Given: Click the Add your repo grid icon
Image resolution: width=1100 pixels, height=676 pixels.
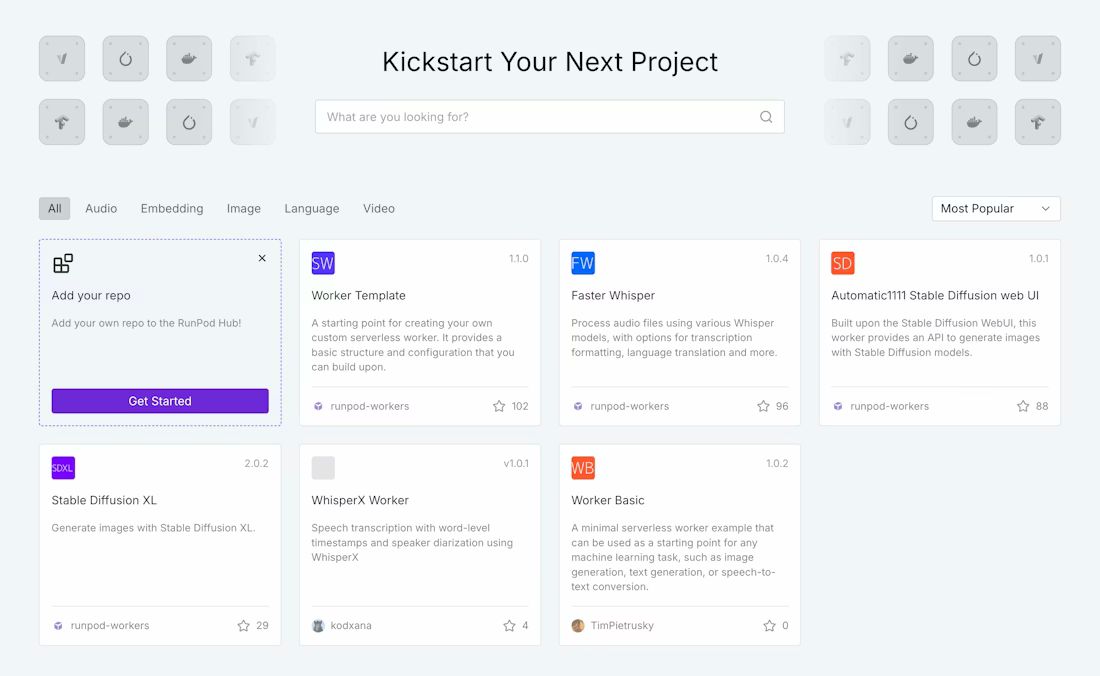Looking at the screenshot, I should pyautogui.click(x=63, y=264).
